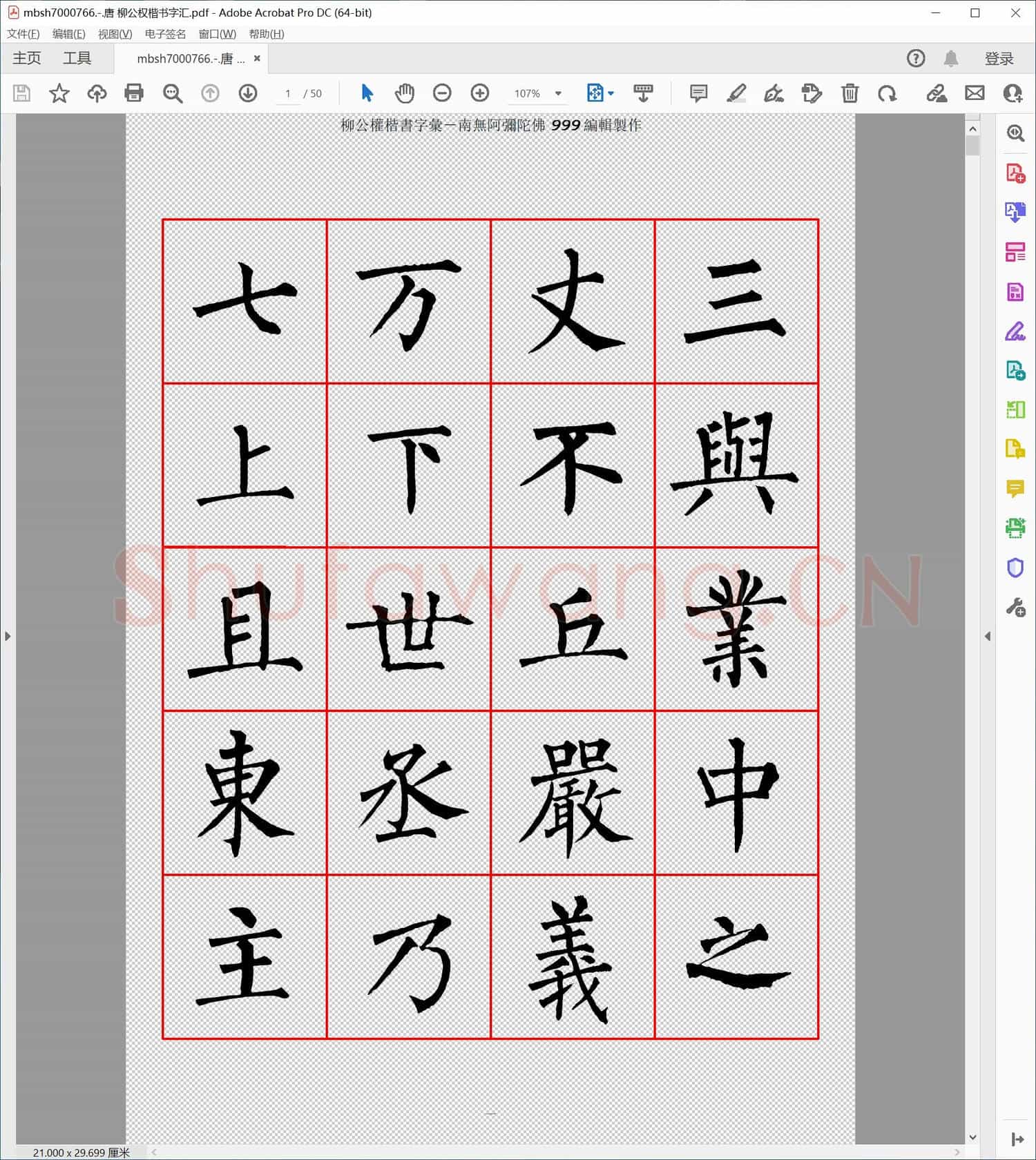Open green PDF send tool icon
The width and height of the screenshot is (1036, 1160).
point(1015,371)
